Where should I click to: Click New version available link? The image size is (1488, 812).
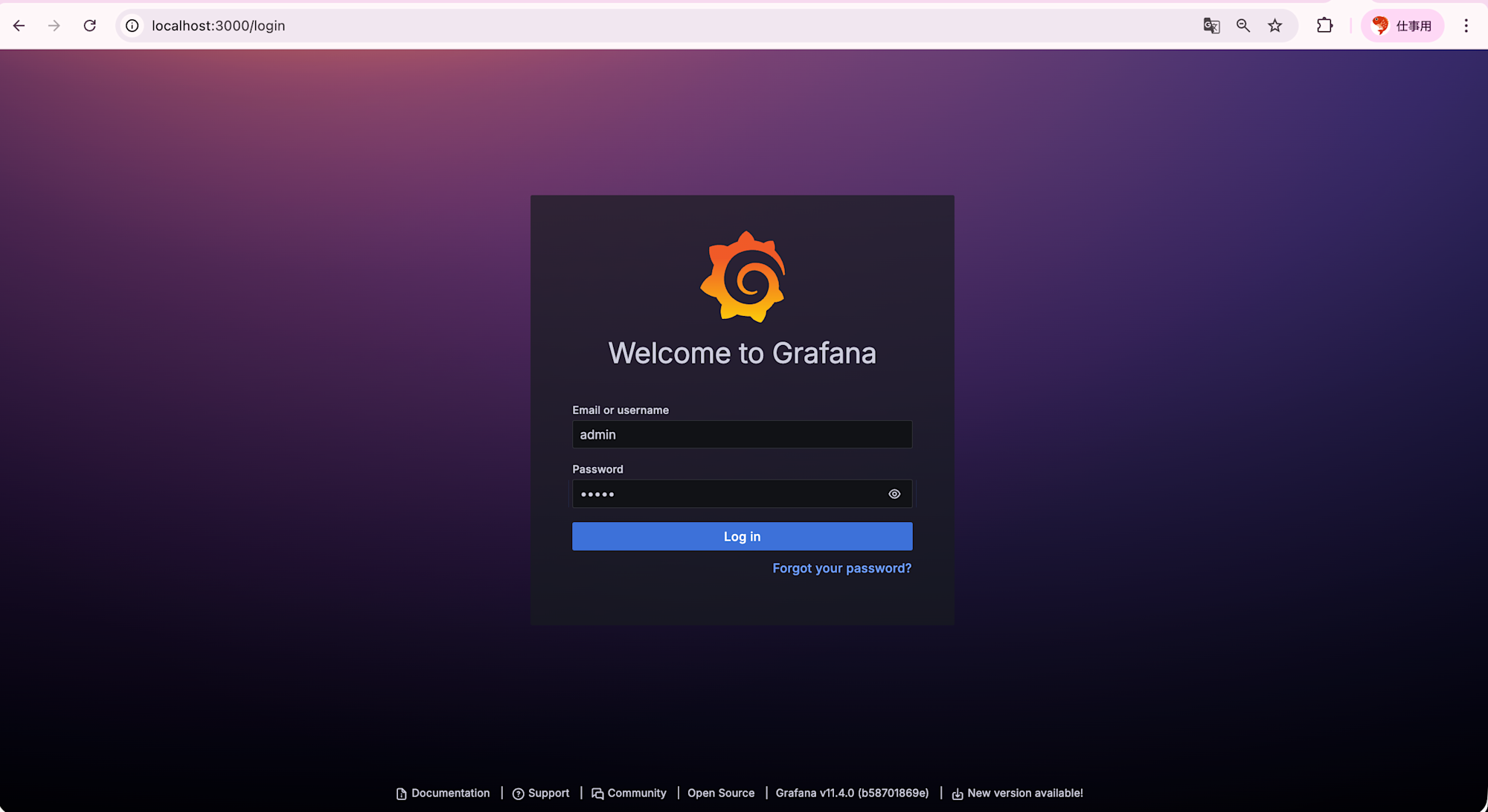(x=1024, y=793)
